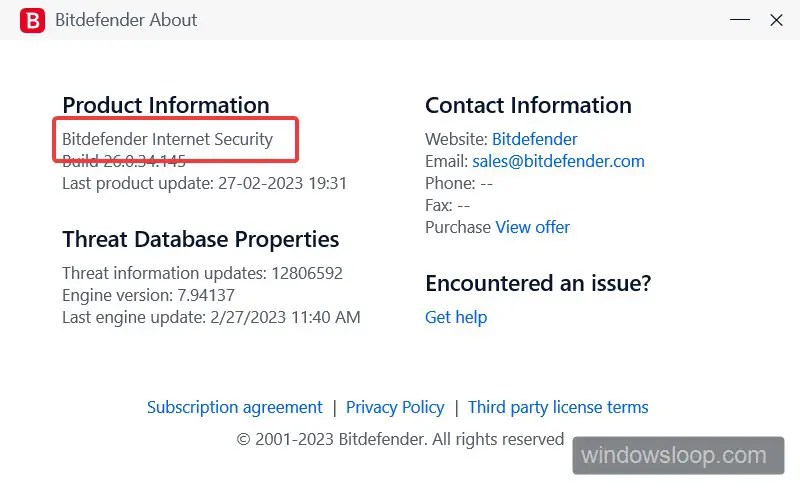Click the Last product update line
This screenshot has height=490, width=800.
click(205, 183)
